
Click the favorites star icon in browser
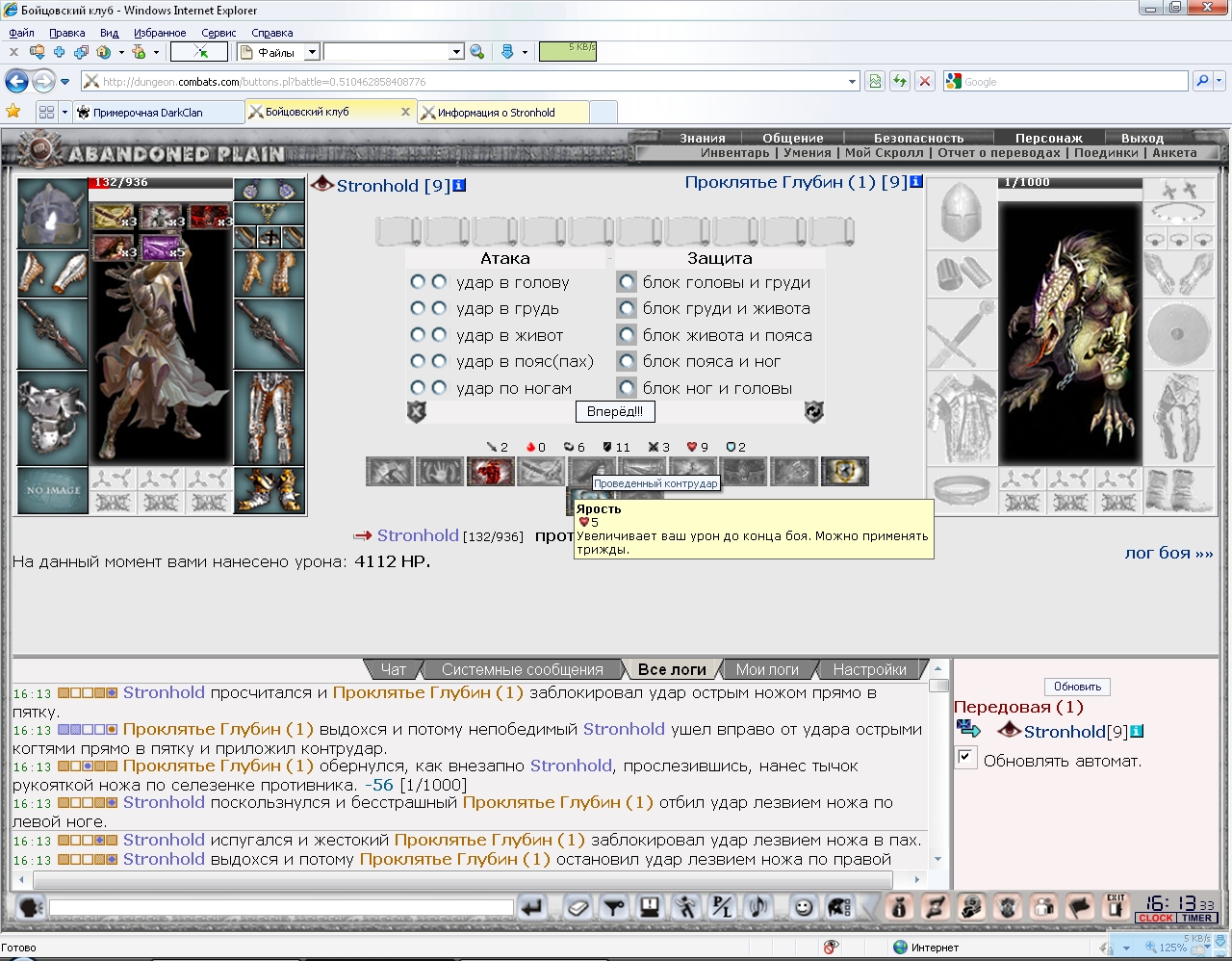13,112
